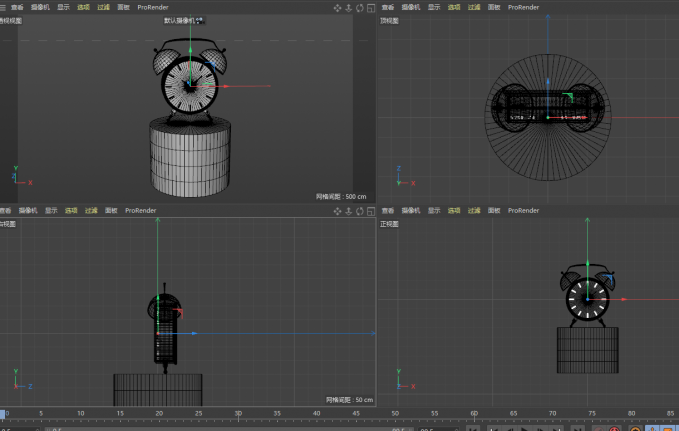Click the 默认摄像机 camera label
Viewport: 679px width, 431px height.
tap(179, 20)
